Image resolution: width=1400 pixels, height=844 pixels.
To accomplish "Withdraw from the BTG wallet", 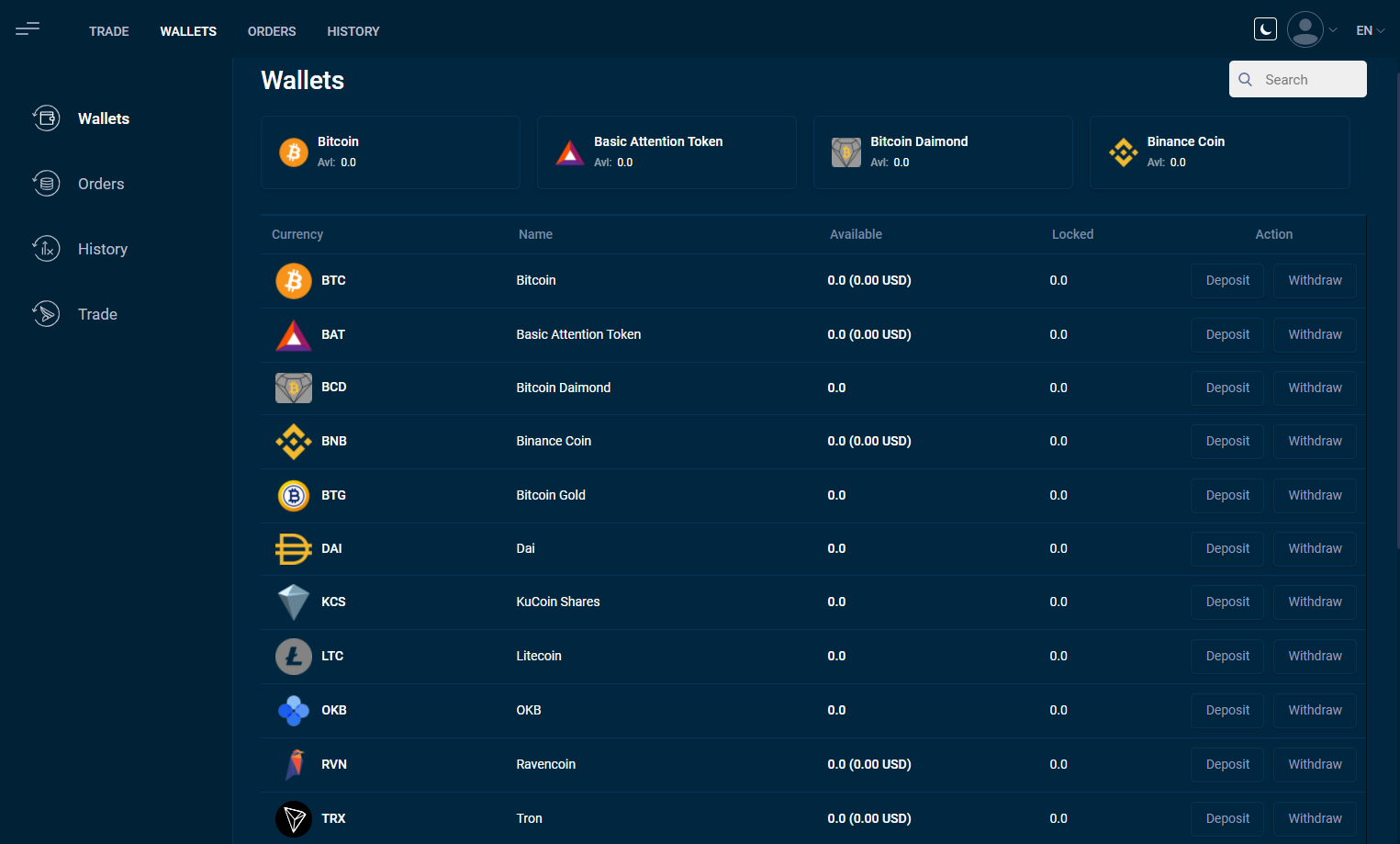I will (1315, 495).
